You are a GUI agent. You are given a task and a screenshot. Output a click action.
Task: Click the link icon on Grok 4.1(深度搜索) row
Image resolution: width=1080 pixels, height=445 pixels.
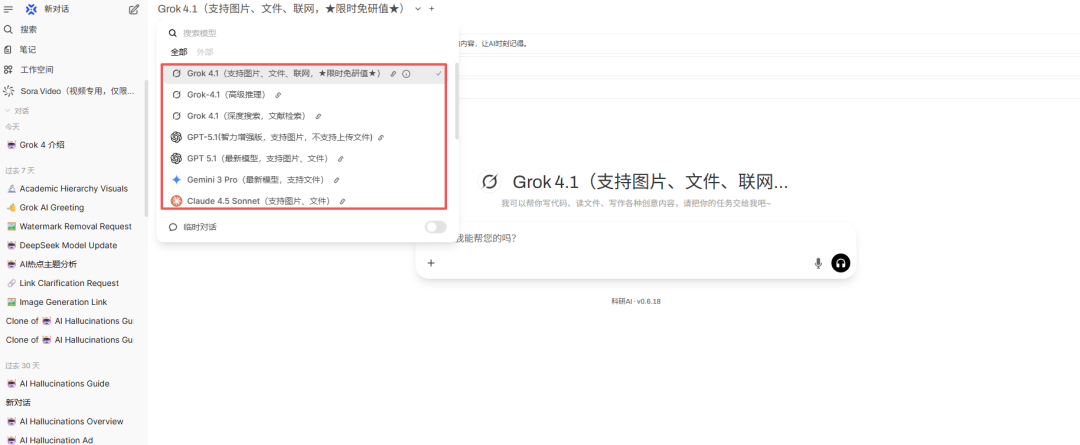318,116
